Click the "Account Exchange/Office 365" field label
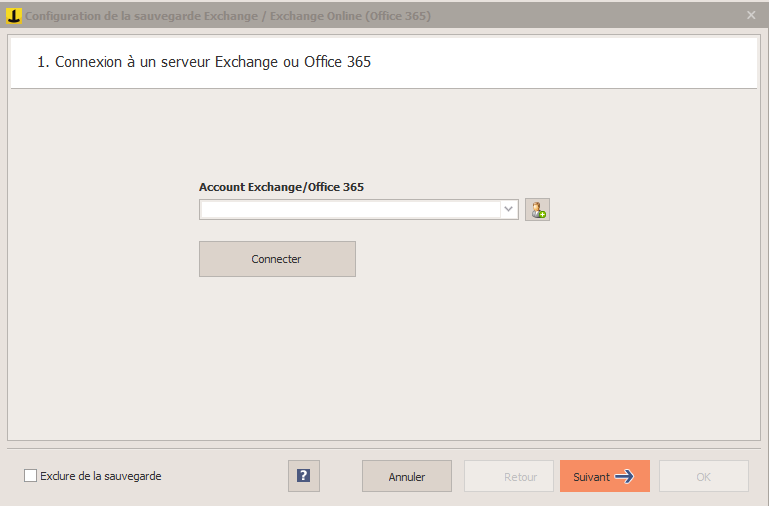Viewport: 769px width, 506px height. (x=281, y=187)
